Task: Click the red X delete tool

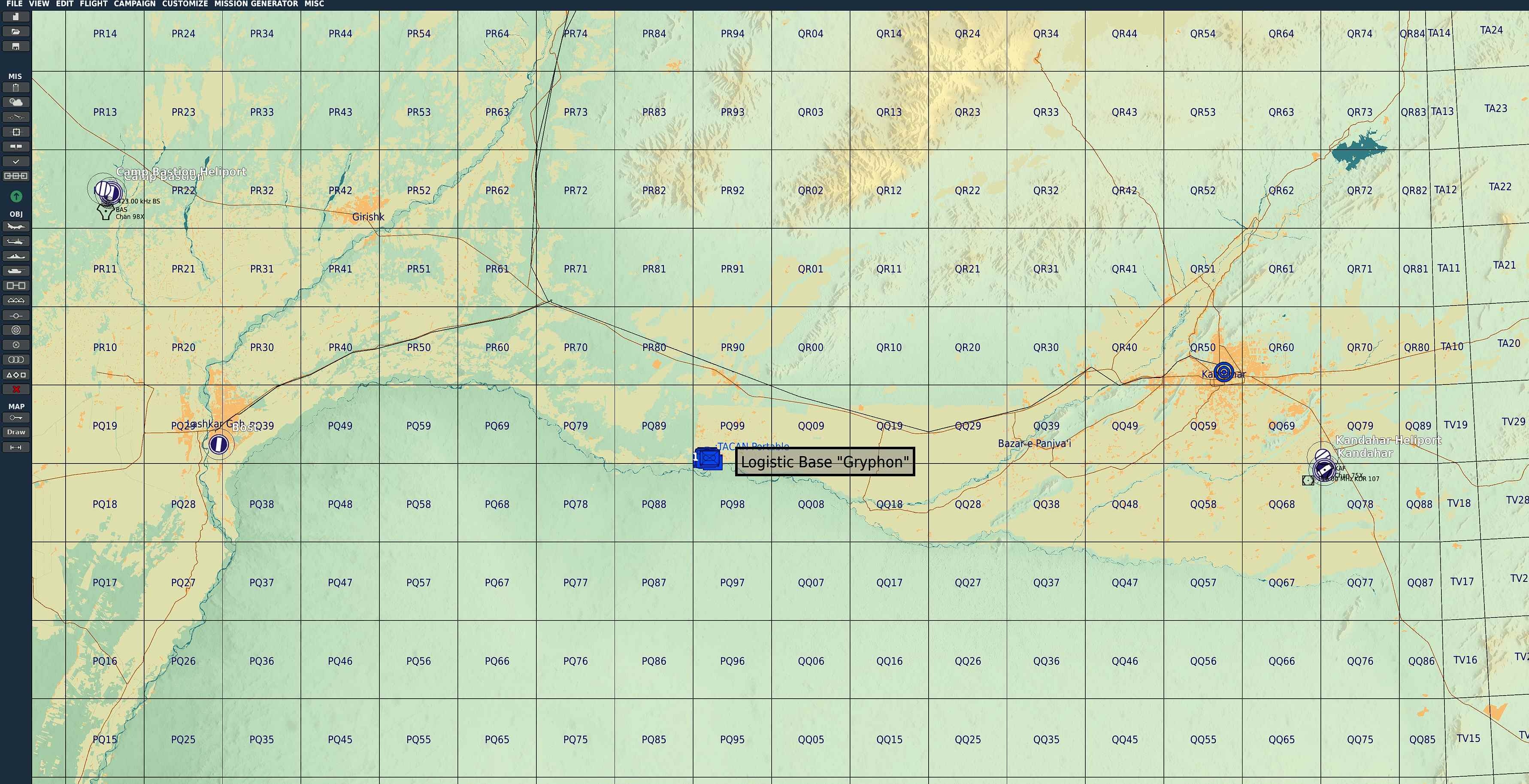Action: click(16, 389)
